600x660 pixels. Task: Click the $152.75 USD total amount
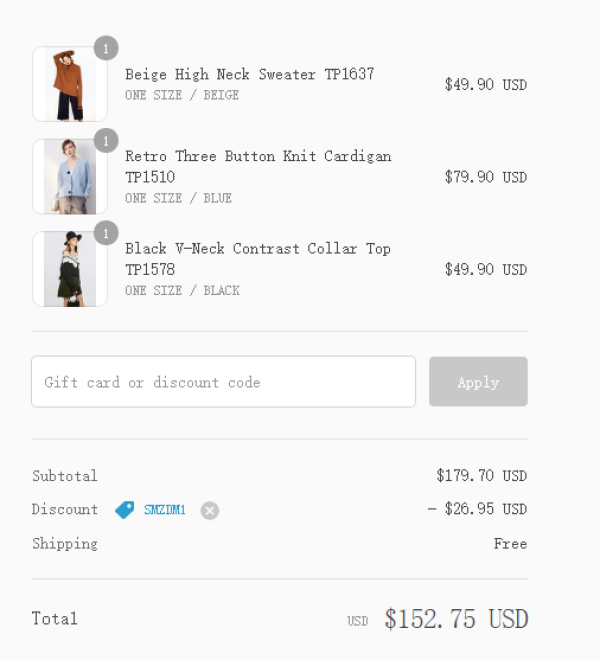click(456, 619)
